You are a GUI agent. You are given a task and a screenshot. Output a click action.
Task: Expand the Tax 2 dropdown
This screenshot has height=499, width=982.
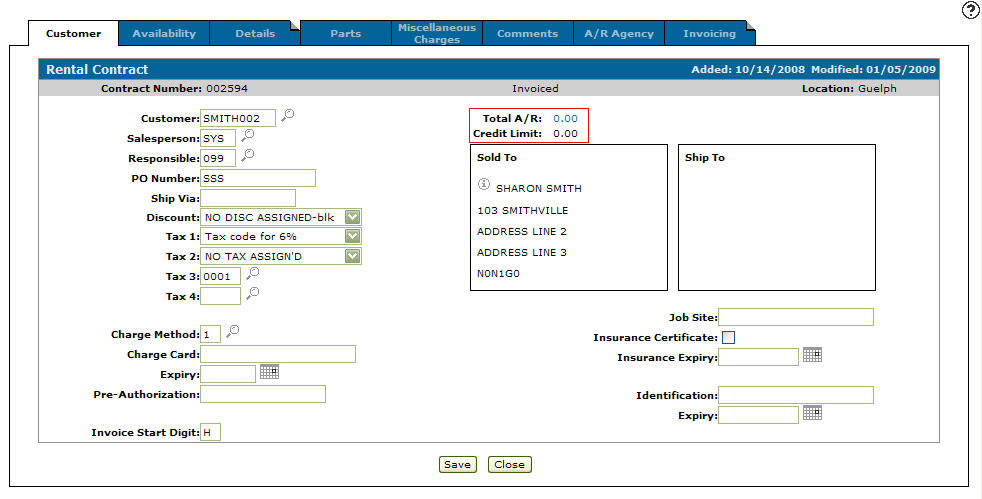pos(352,256)
